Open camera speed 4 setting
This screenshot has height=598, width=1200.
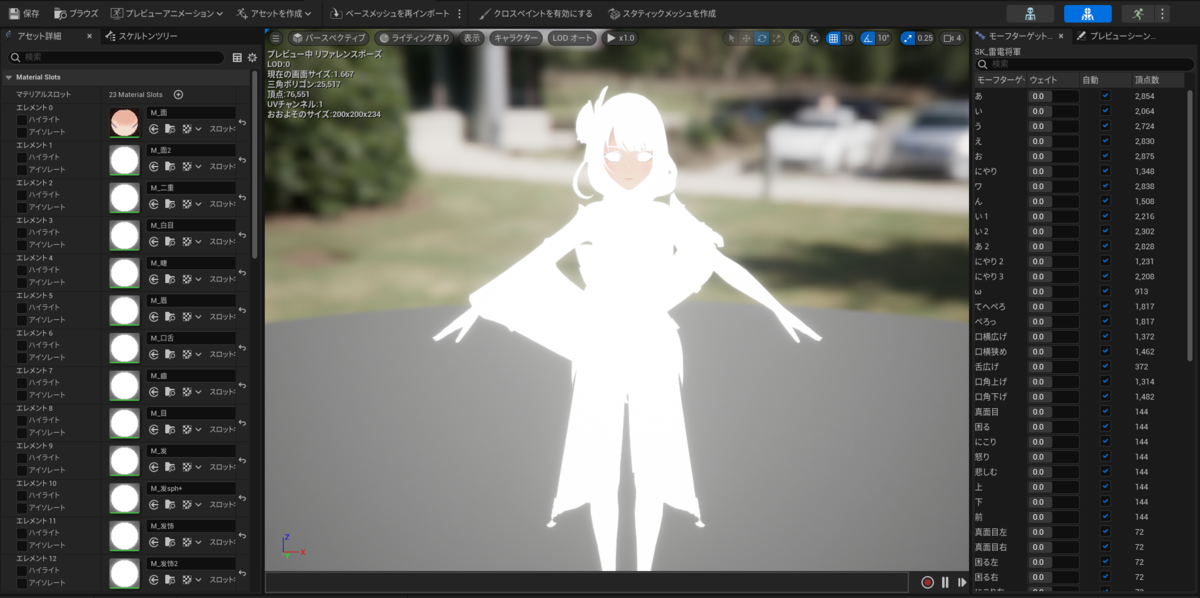[953, 38]
